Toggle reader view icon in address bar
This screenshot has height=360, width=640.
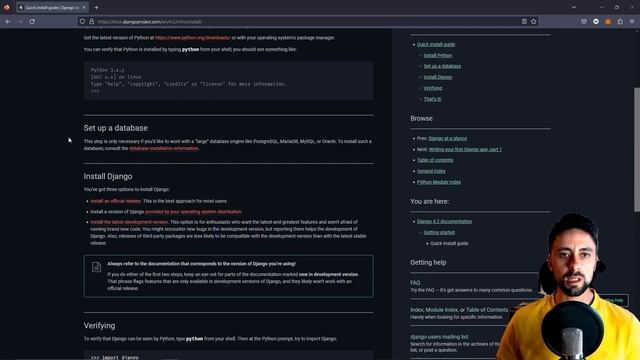tap(524, 22)
